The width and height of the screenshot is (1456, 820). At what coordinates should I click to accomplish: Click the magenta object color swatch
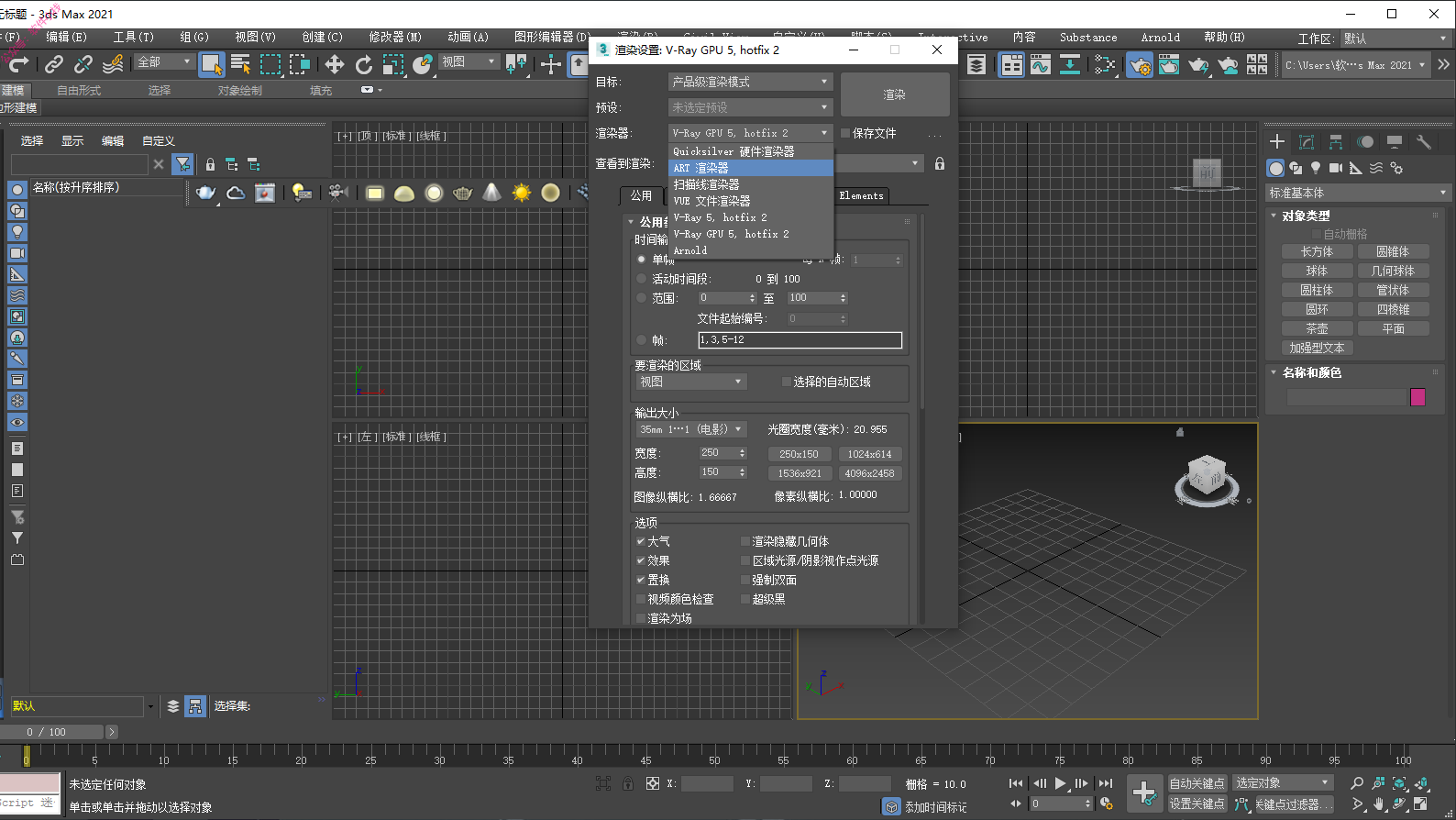coord(1417,397)
